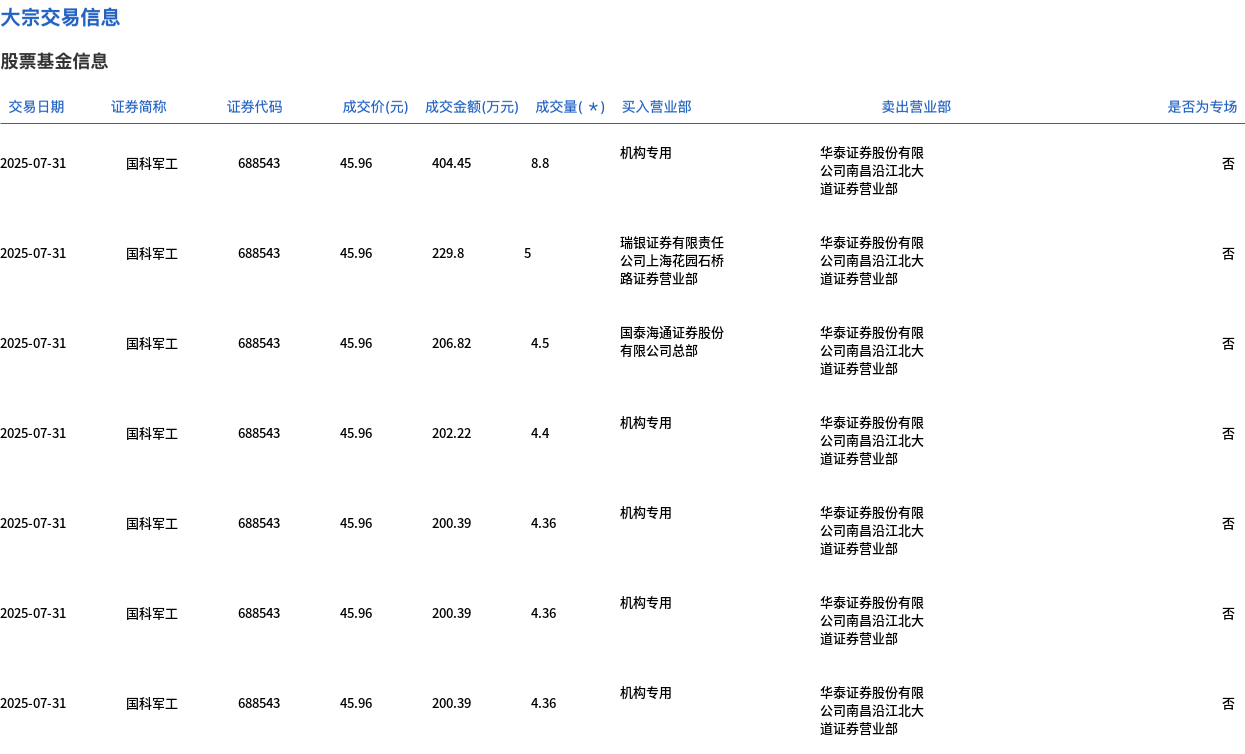Click the 国泰海通证券 buyer cell
The height and width of the screenshot is (754, 1245).
click(672, 342)
